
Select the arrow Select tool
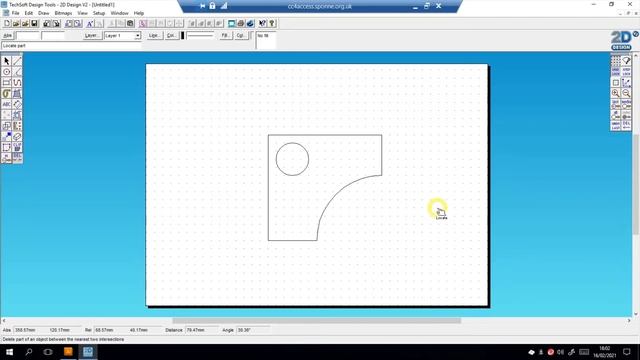(7, 61)
